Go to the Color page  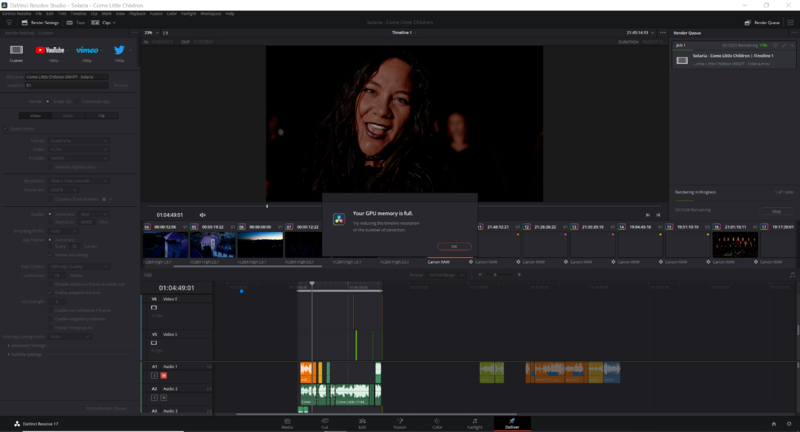point(436,422)
